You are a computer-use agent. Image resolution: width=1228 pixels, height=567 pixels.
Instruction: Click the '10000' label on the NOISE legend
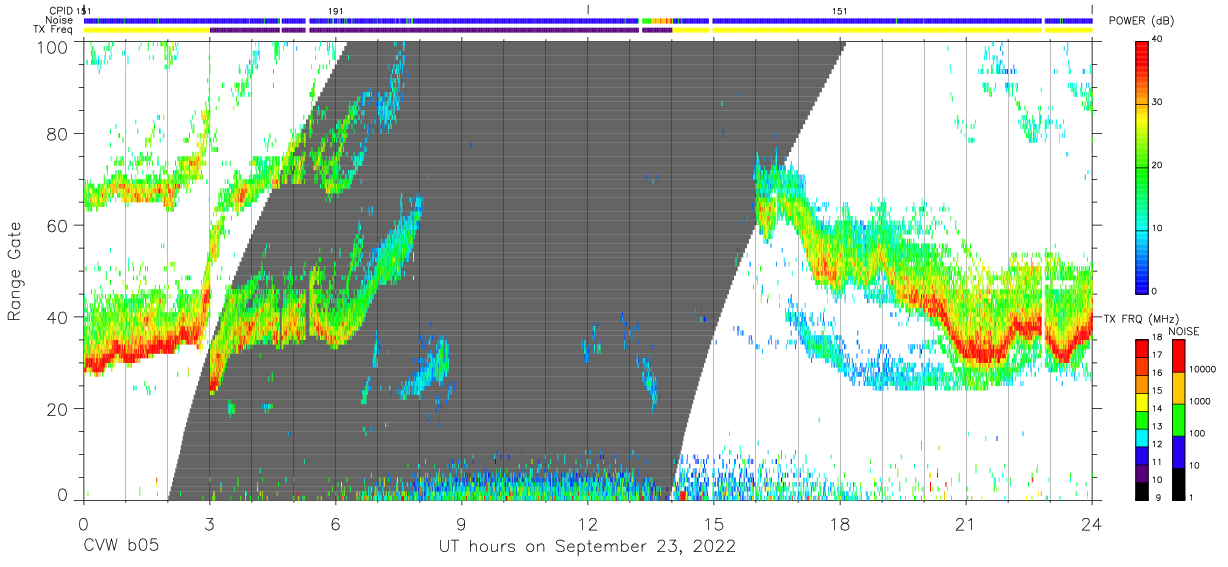pyautogui.click(x=1203, y=369)
